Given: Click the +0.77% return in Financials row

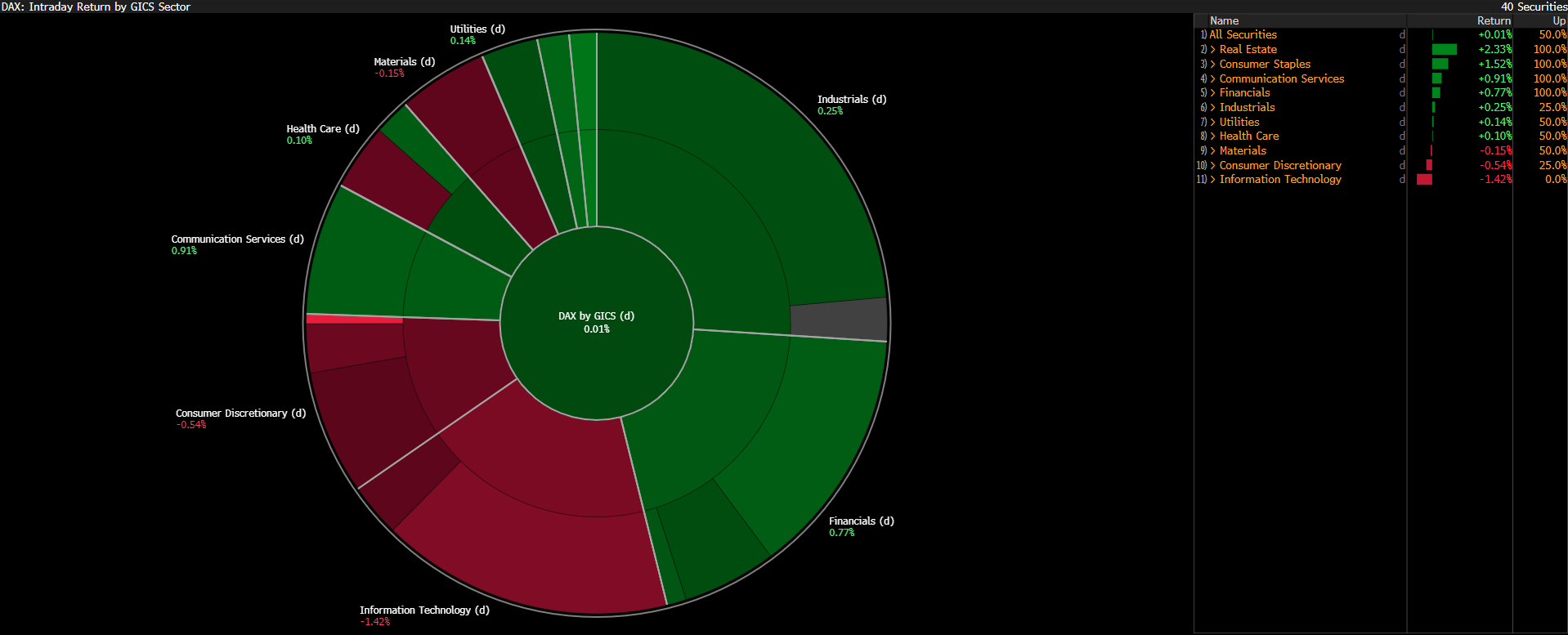Looking at the screenshot, I should coord(1495,93).
